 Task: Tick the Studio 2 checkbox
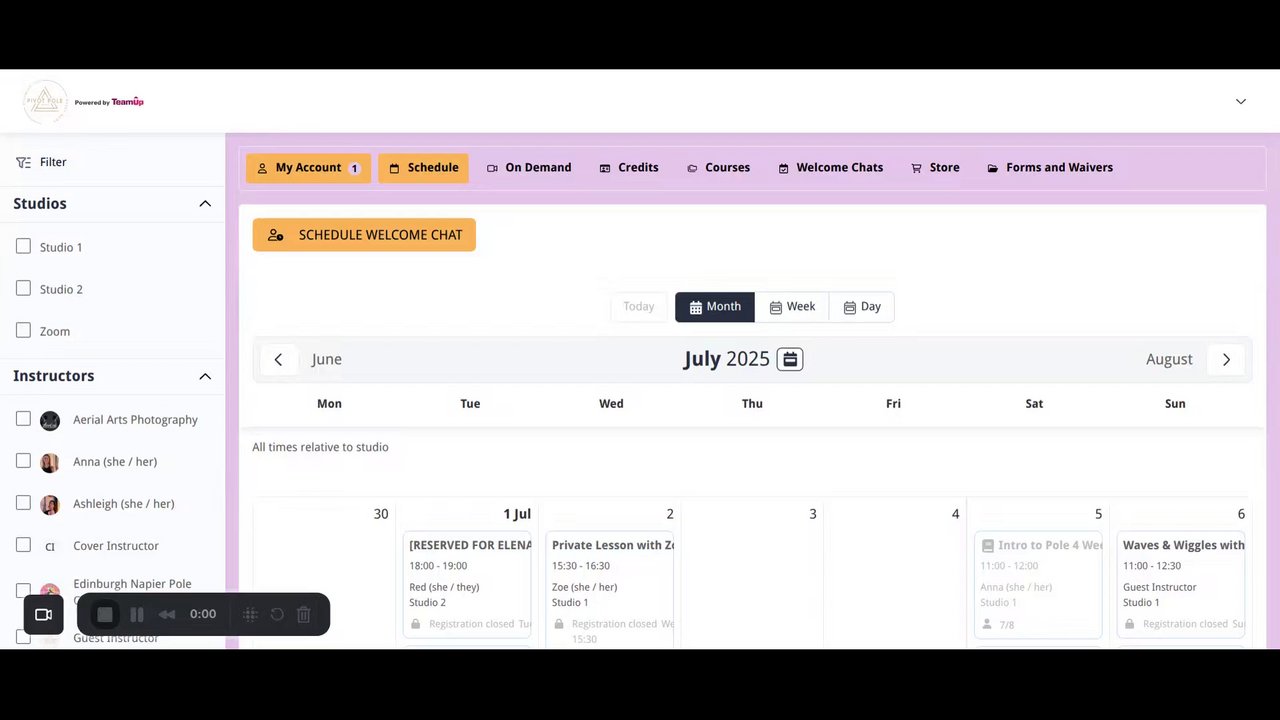coord(23,288)
